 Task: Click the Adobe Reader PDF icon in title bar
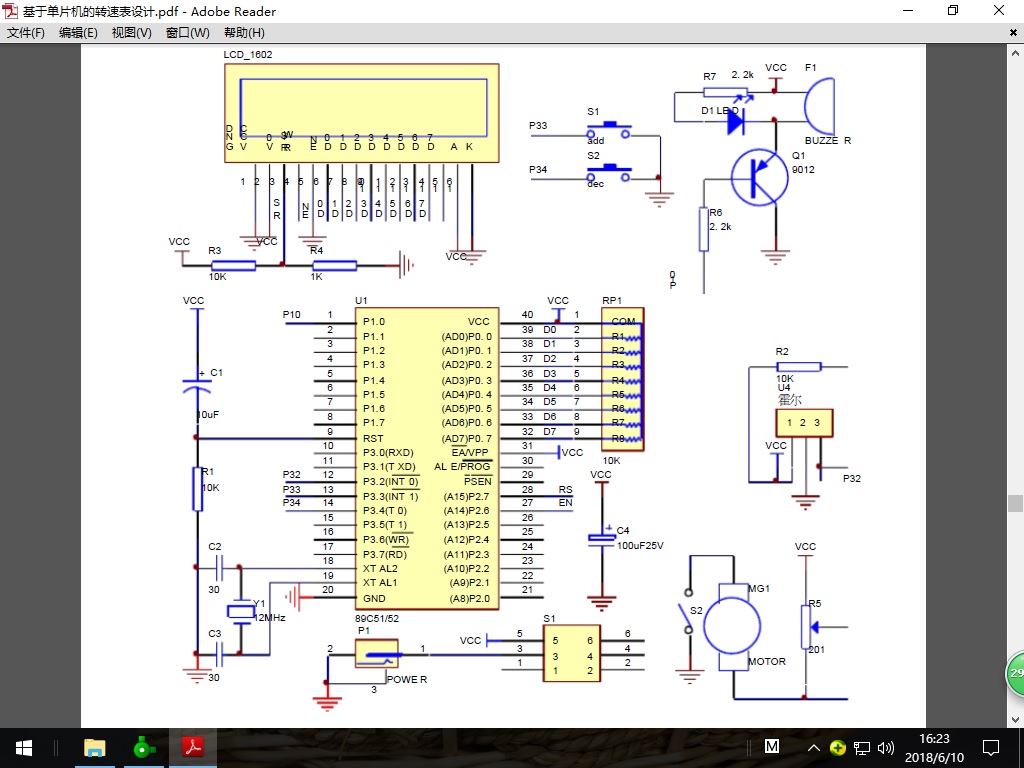click(11, 11)
